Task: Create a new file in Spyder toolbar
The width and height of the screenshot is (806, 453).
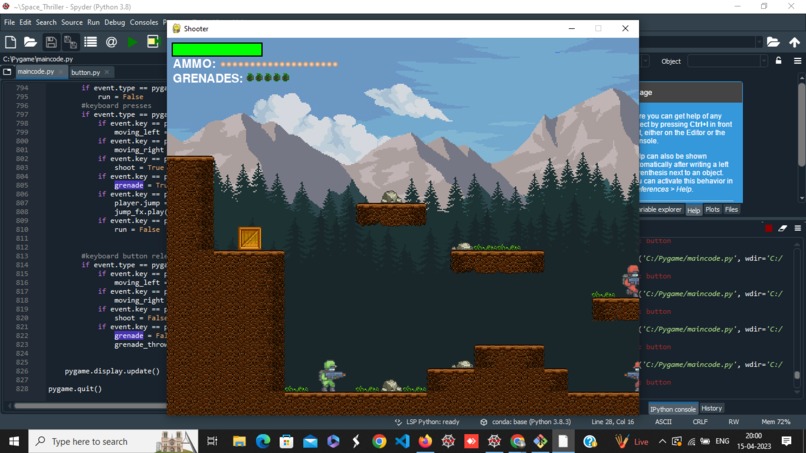Action: pos(10,42)
